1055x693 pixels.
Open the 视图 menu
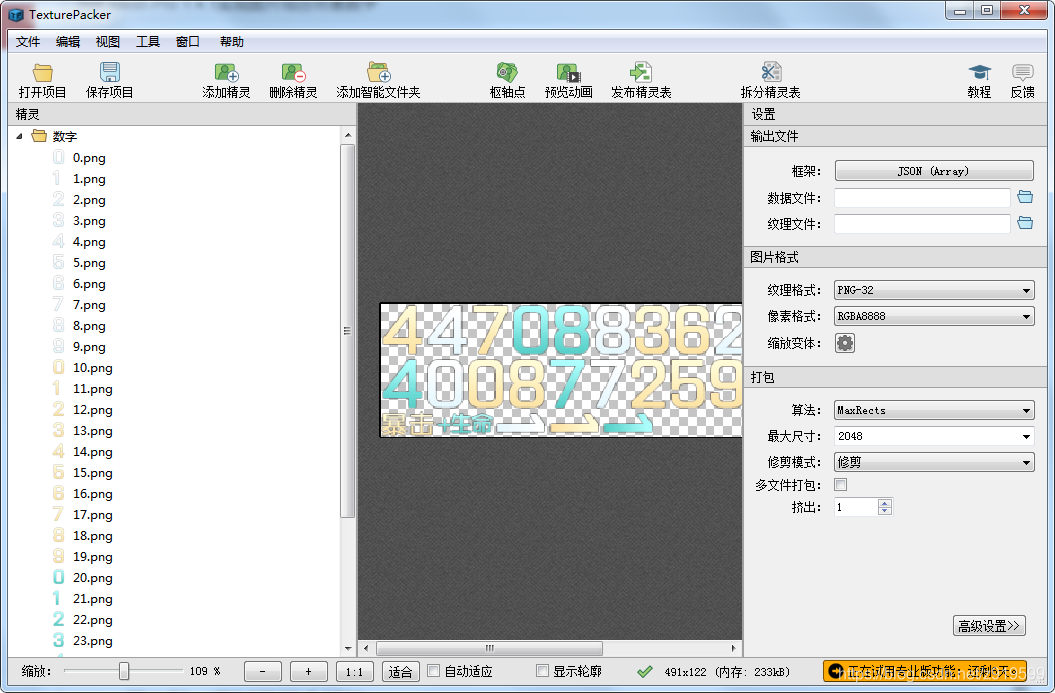(107, 41)
